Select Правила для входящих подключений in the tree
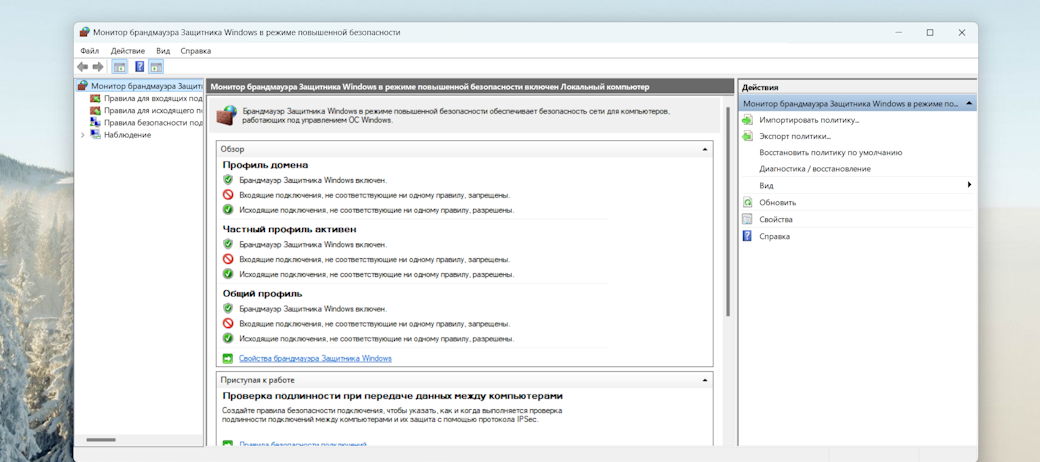Viewport: 1040px width, 462px height. click(x=153, y=98)
